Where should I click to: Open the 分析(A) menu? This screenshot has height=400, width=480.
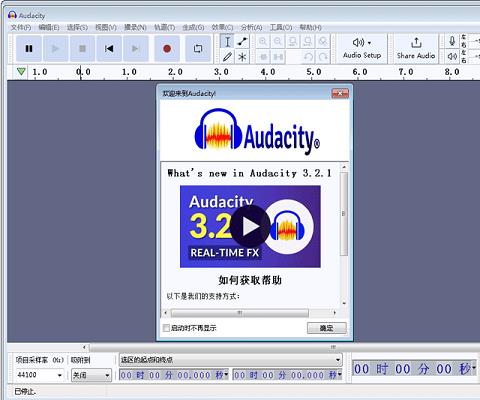[x=251, y=27]
